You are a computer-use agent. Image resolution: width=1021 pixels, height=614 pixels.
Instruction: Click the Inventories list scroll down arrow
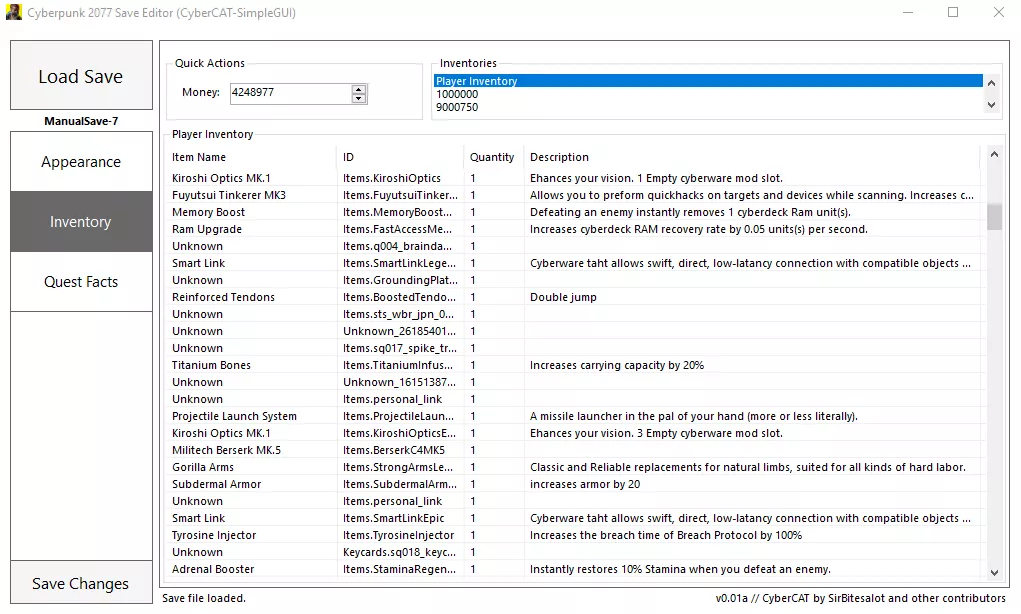click(x=992, y=105)
